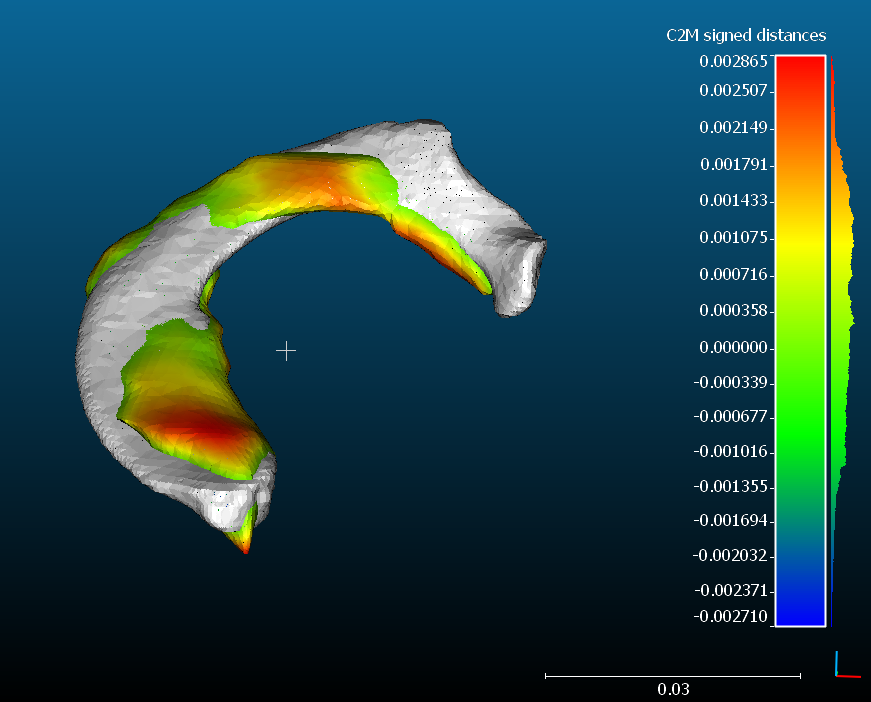Screen dimensions: 871x702
Task: Click the XYZ axis trihedron icon
Action: [845, 665]
